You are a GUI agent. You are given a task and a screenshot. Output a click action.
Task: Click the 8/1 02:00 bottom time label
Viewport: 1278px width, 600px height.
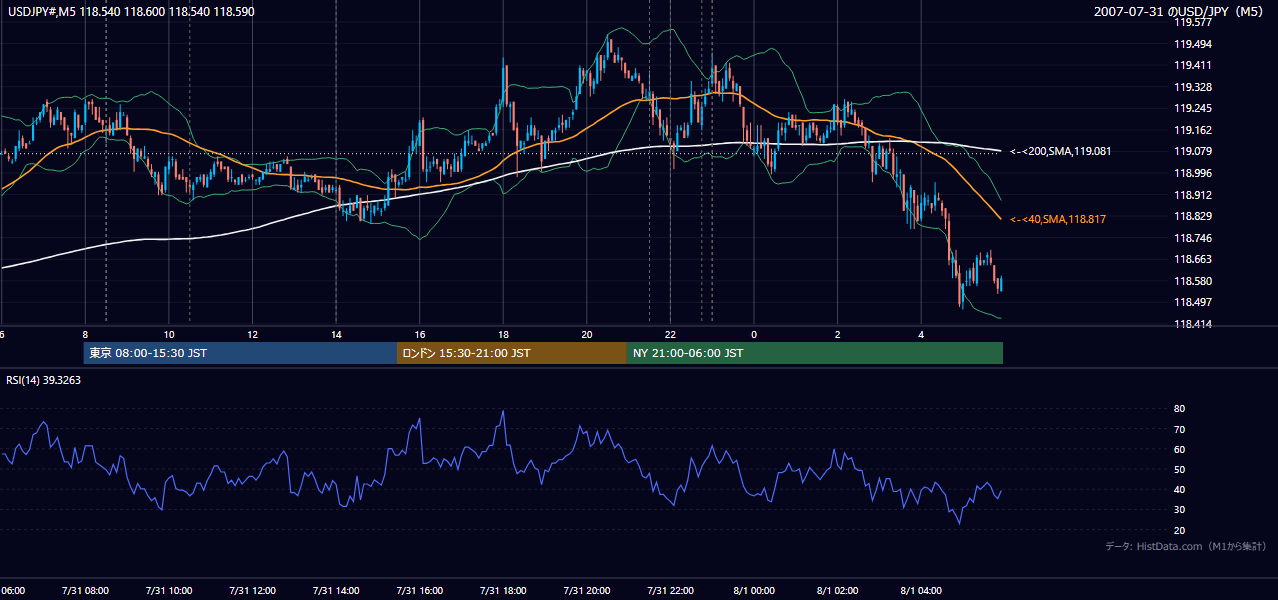(838, 590)
